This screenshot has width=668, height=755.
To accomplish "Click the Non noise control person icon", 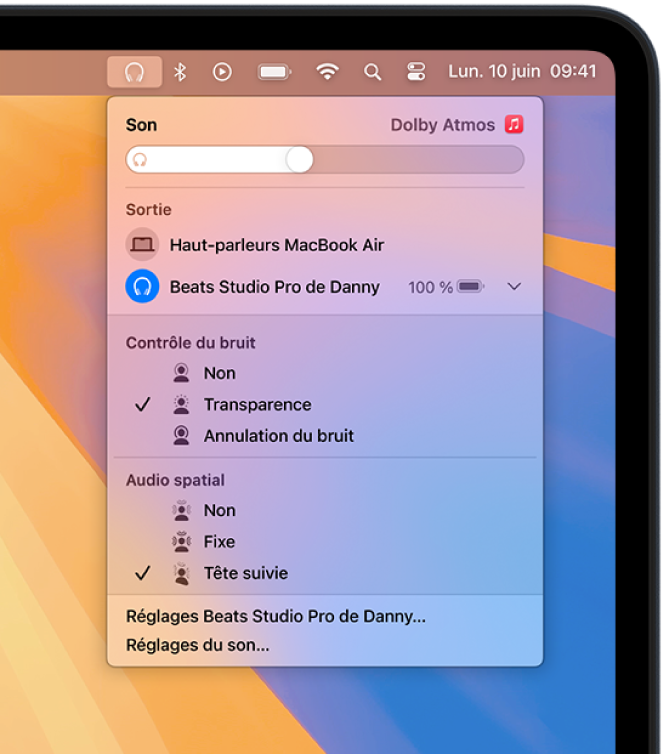I will click(x=181, y=373).
